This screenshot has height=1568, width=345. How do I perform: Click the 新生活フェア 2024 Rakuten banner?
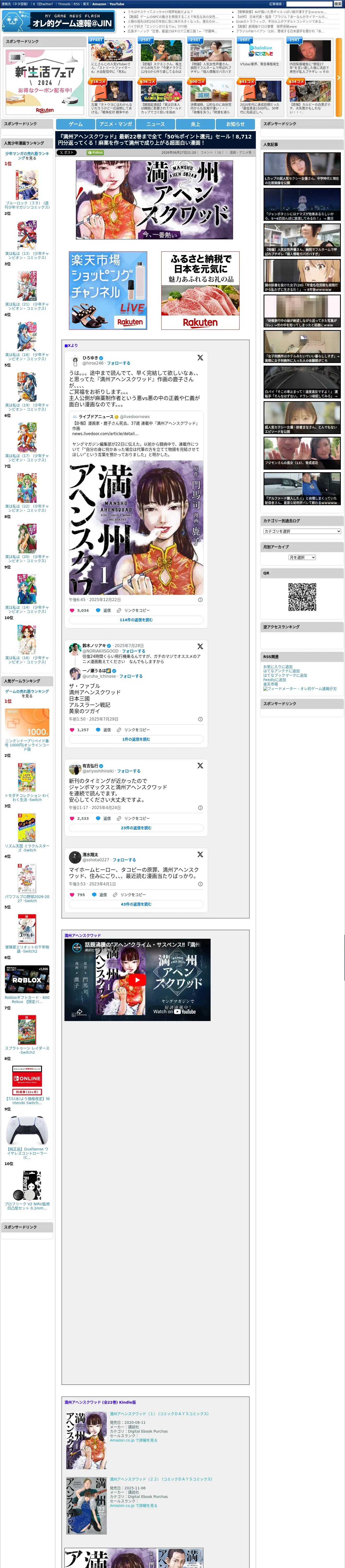(44, 82)
